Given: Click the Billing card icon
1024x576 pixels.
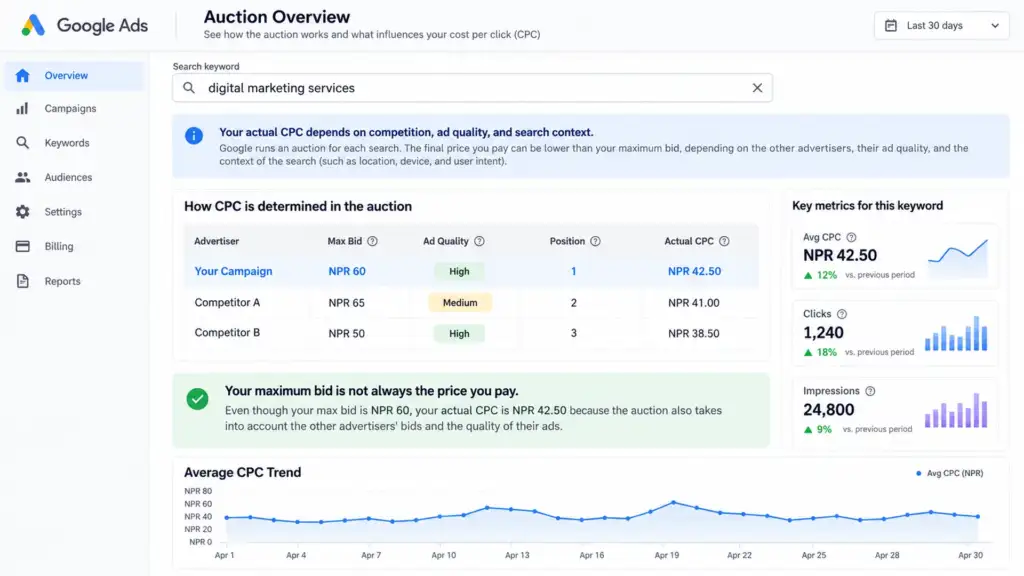Looking at the screenshot, I should 23,246.
